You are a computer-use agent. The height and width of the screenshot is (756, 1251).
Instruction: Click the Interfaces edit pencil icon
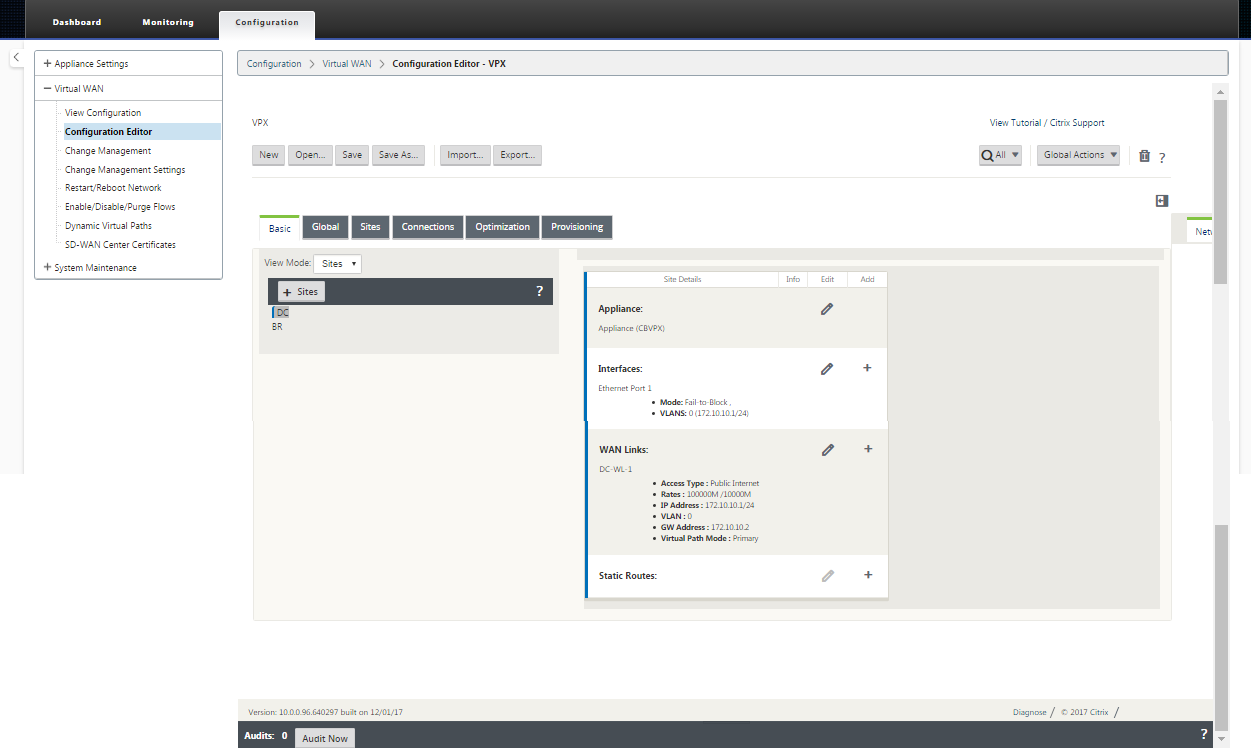pos(827,369)
